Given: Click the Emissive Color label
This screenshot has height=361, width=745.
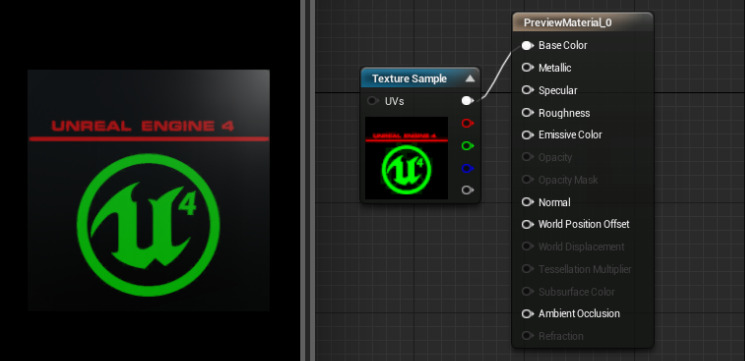Looking at the screenshot, I should coord(570,135).
